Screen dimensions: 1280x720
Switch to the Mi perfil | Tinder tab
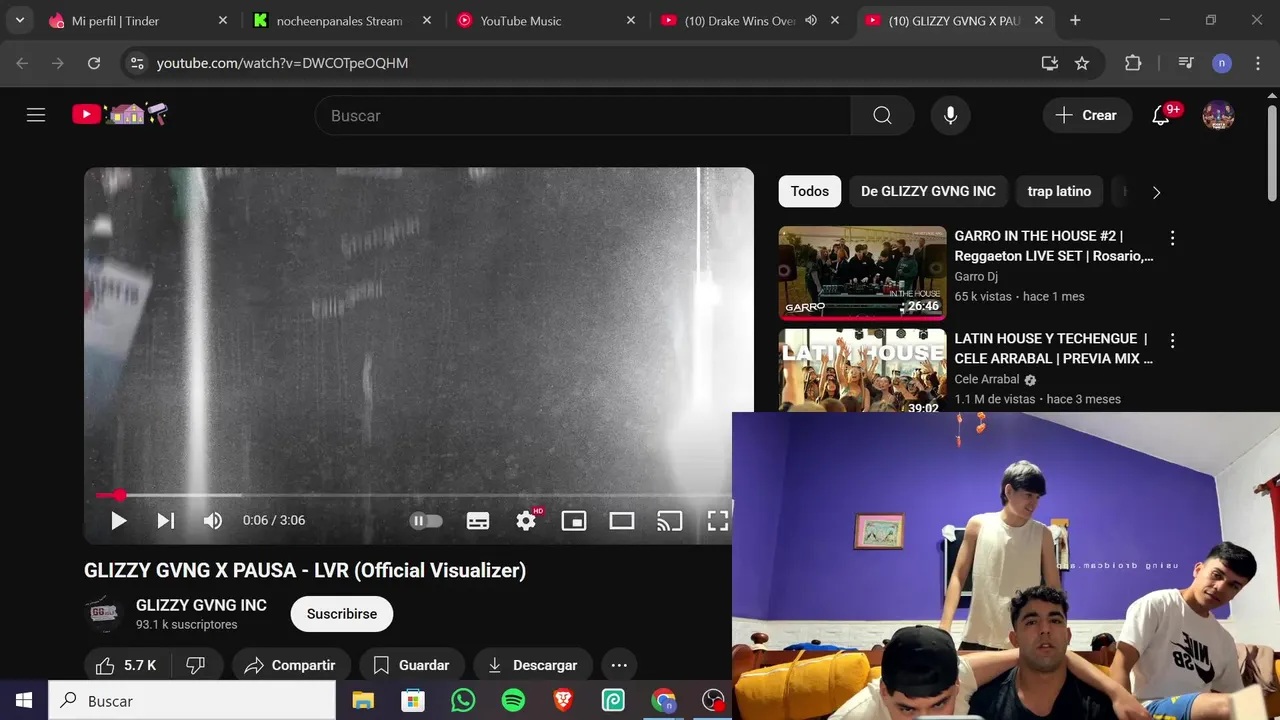click(138, 20)
